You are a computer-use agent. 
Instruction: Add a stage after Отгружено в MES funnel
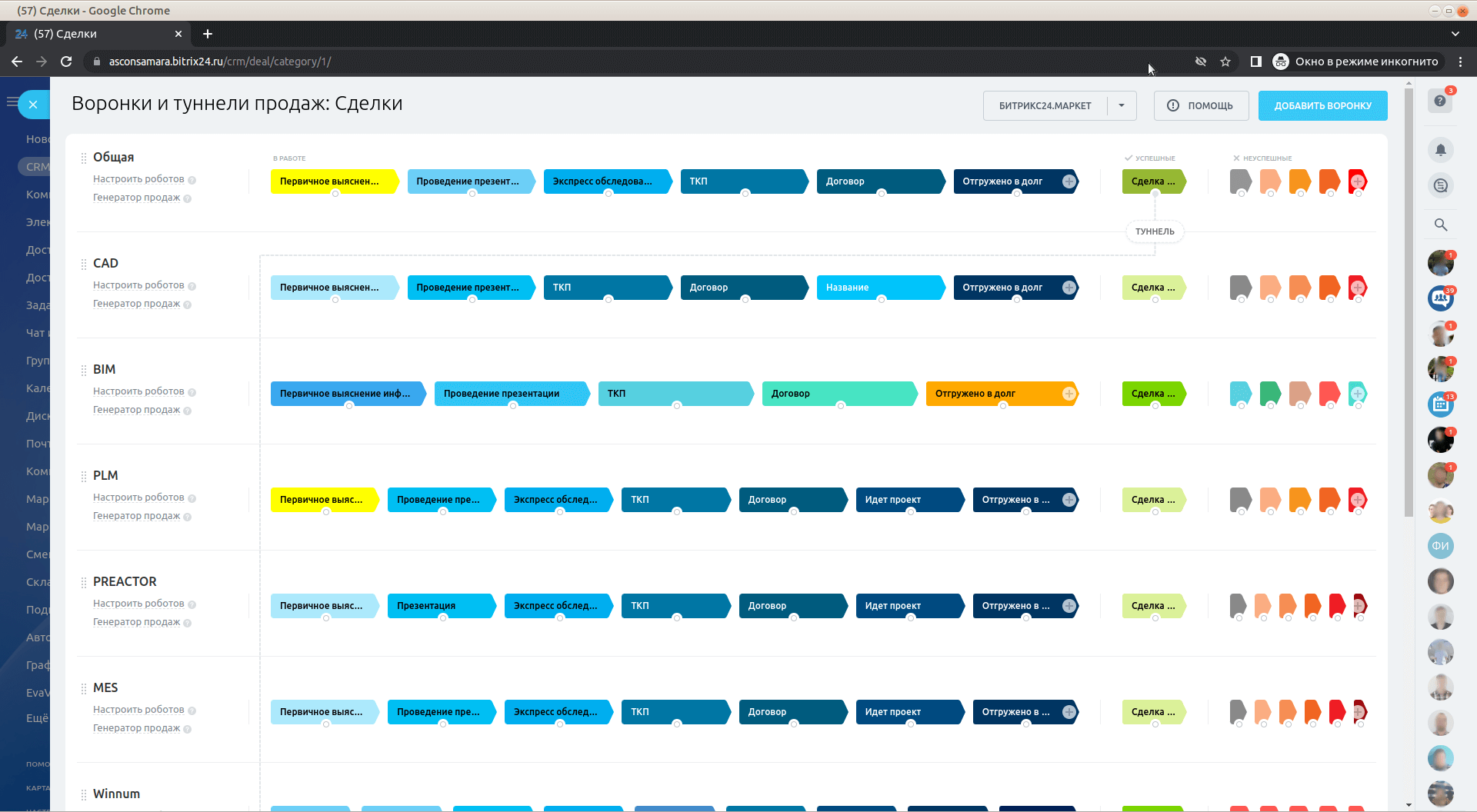pos(1069,712)
